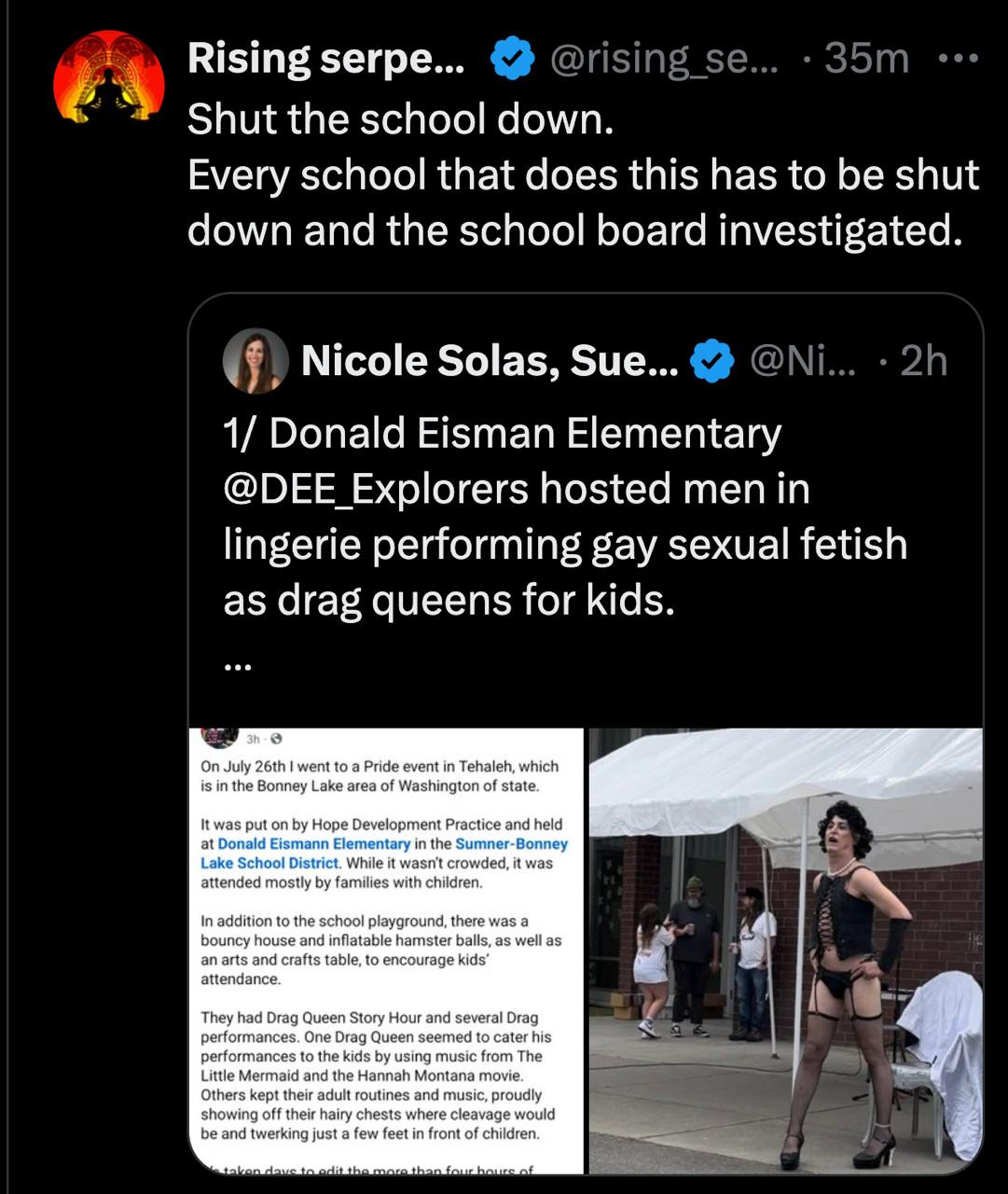
Task: Open the tweet's more options ellipsis
Action: [958, 59]
